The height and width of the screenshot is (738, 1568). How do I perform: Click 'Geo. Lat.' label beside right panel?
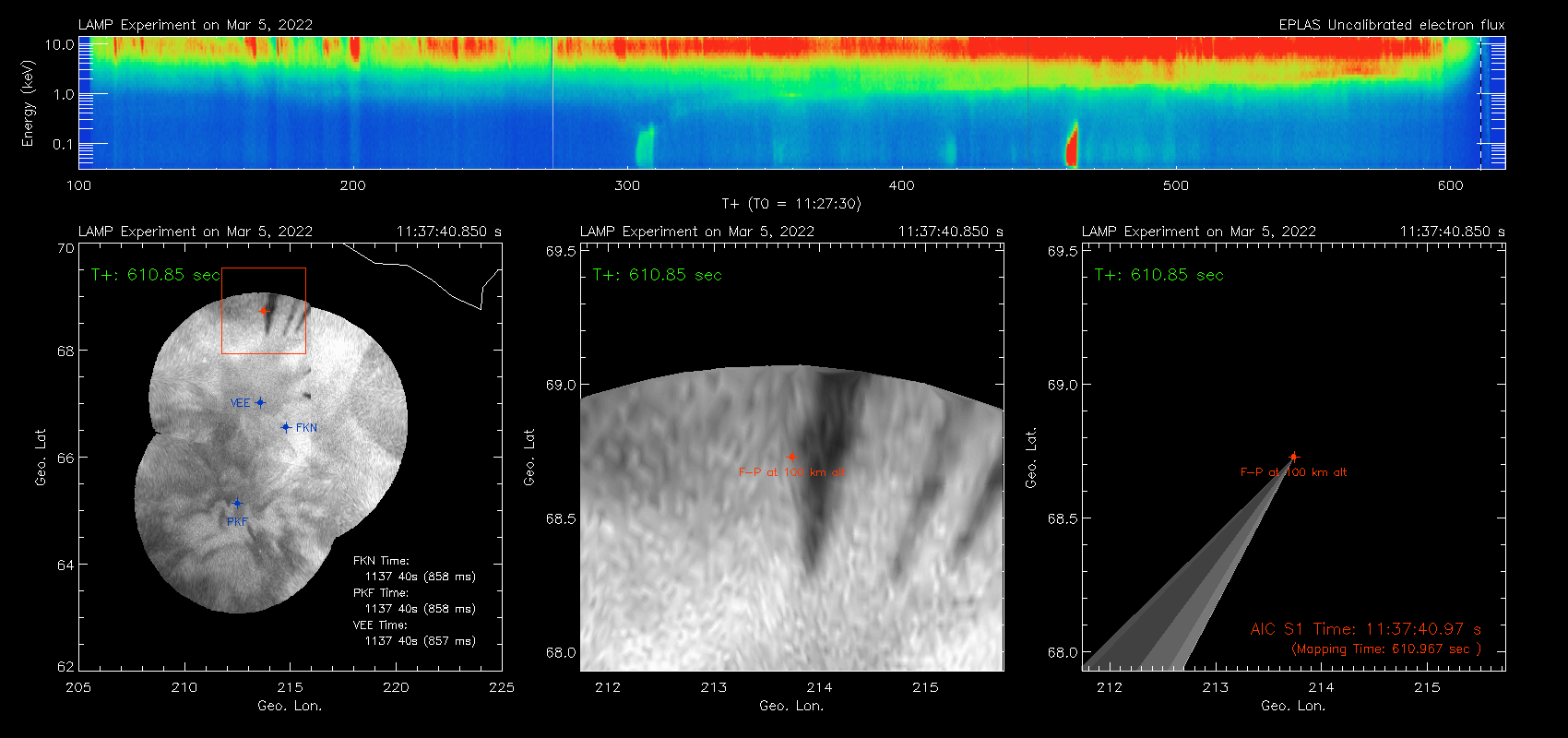1031,458
